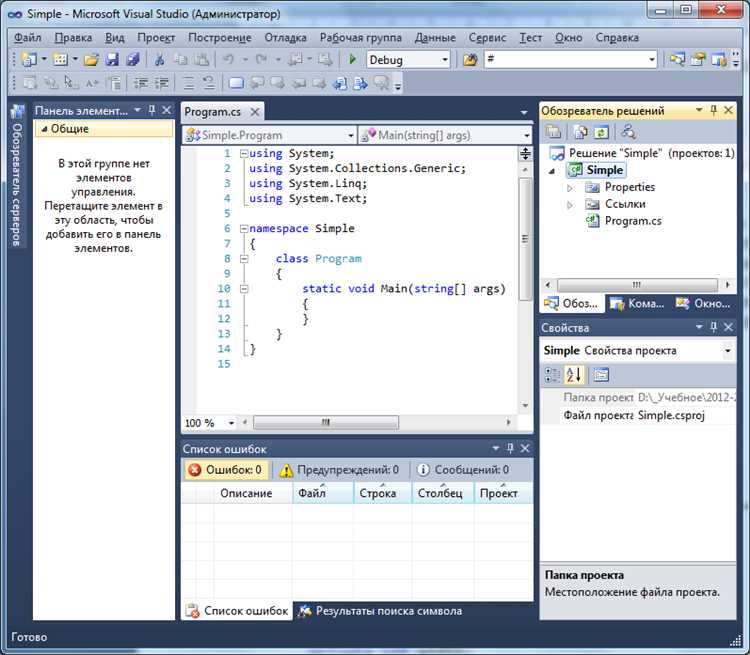Click the find combo box field
Viewport: 750px width, 655px height.
[563, 60]
